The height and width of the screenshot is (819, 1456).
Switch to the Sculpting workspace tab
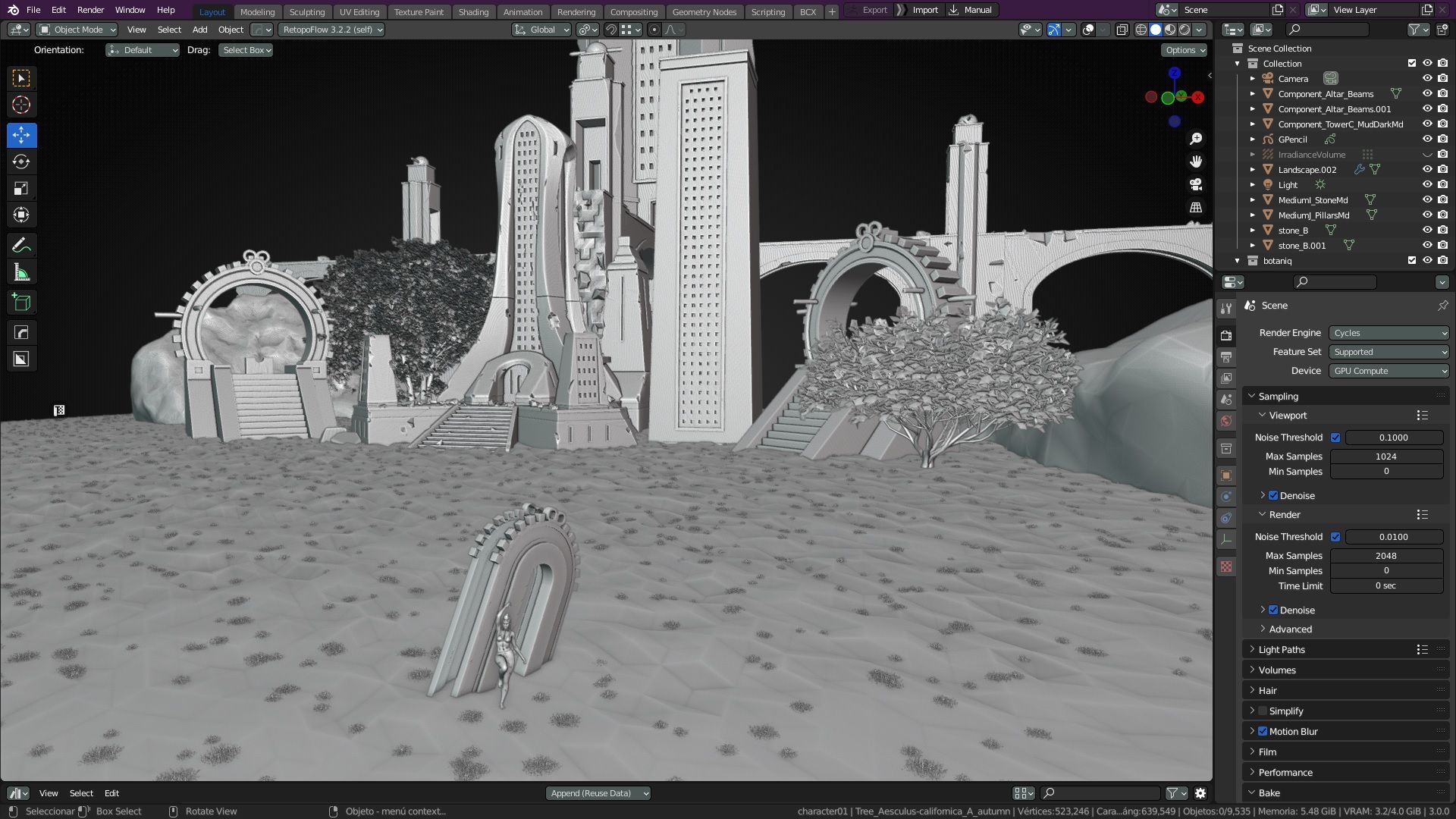click(307, 11)
